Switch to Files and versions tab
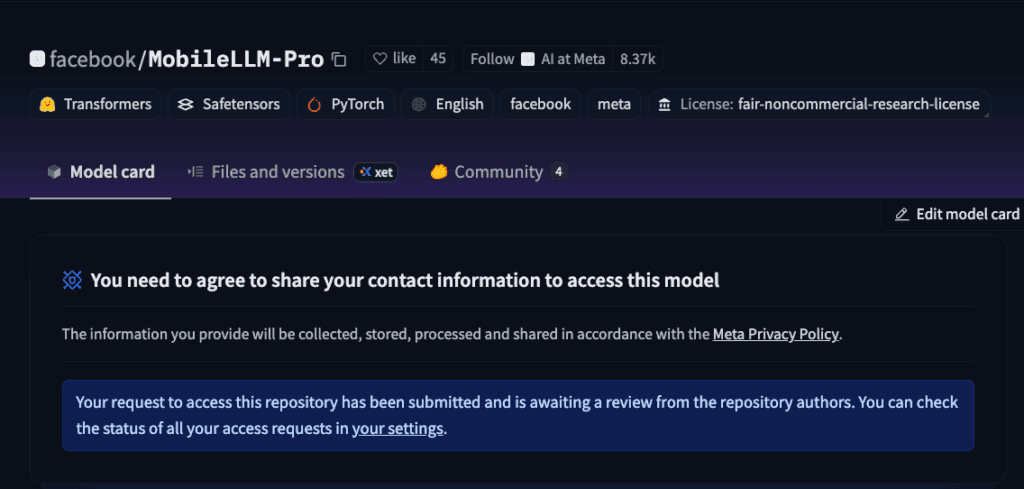Screen dimensions: 1024x489 265,172
